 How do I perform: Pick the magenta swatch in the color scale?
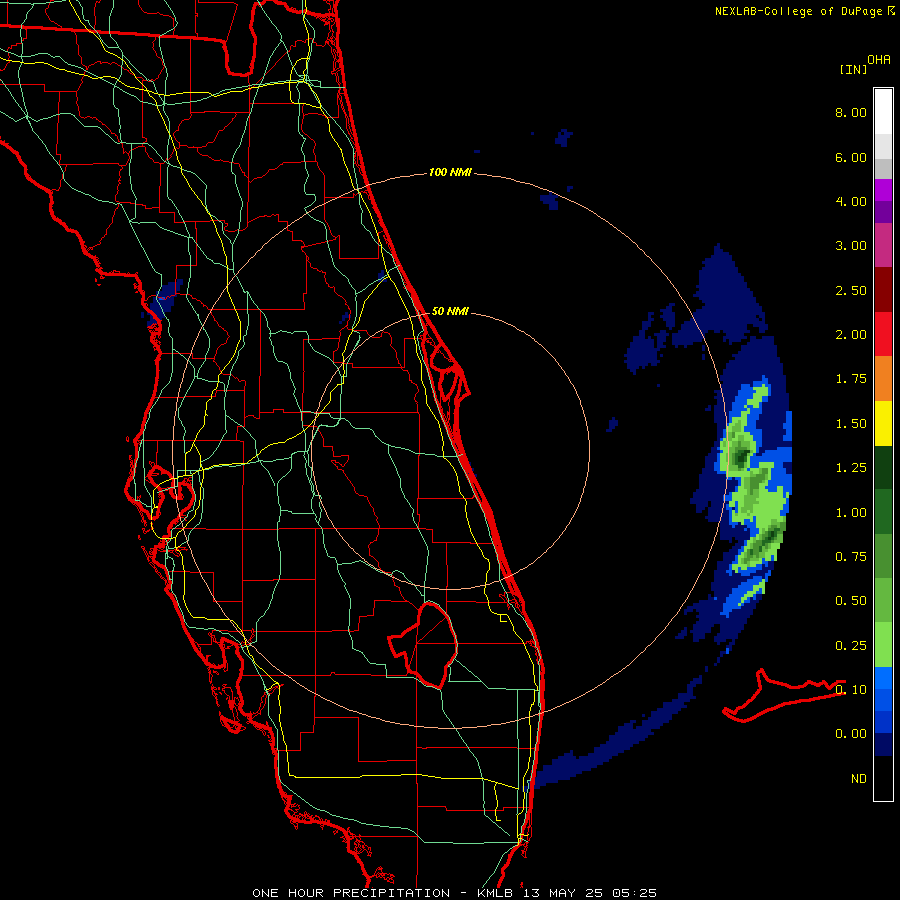coord(883,190)
